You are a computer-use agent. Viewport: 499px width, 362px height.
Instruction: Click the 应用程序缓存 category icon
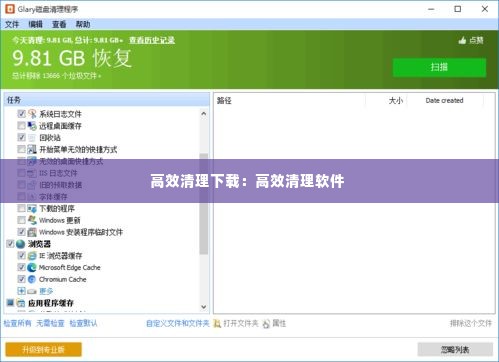[x=21, y=303]
